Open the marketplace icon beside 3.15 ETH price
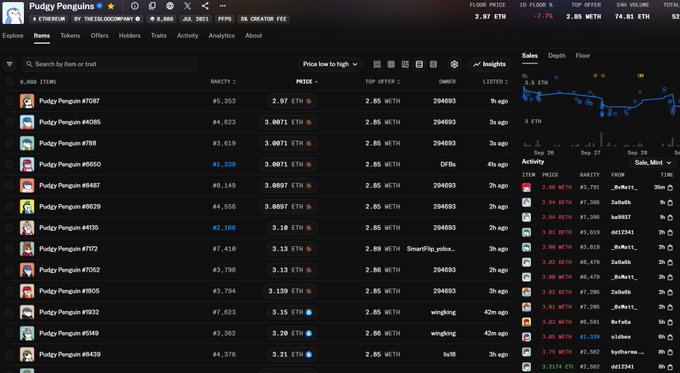The height and width of the screenshot is (373, 680). tap(309, 312)
